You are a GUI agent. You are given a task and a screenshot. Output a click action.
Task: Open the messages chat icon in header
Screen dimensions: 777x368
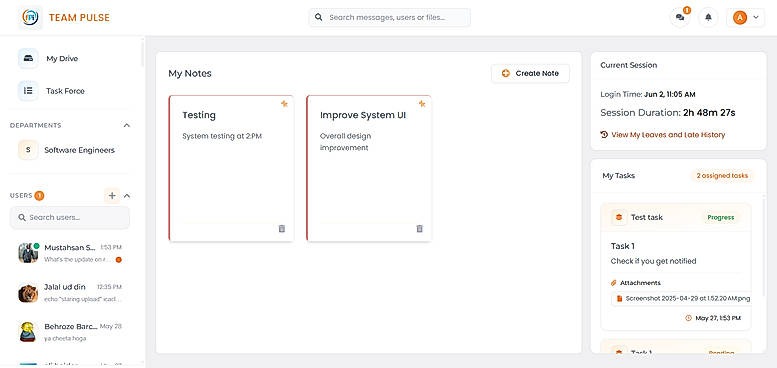680,17
